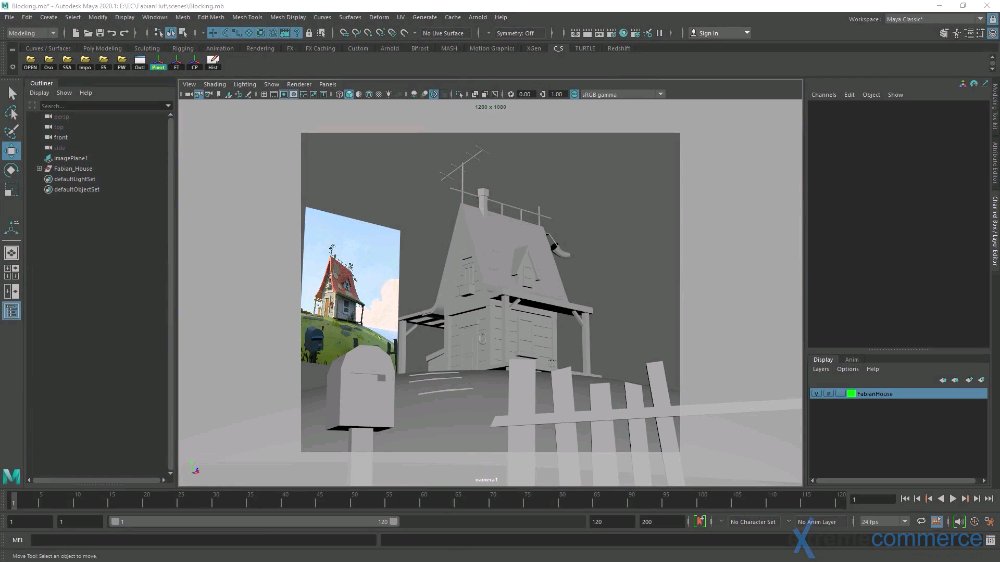Toggle the Outliner panel button in toolbox
Screen dimensions: 1000x562
(x=11, y=311)
